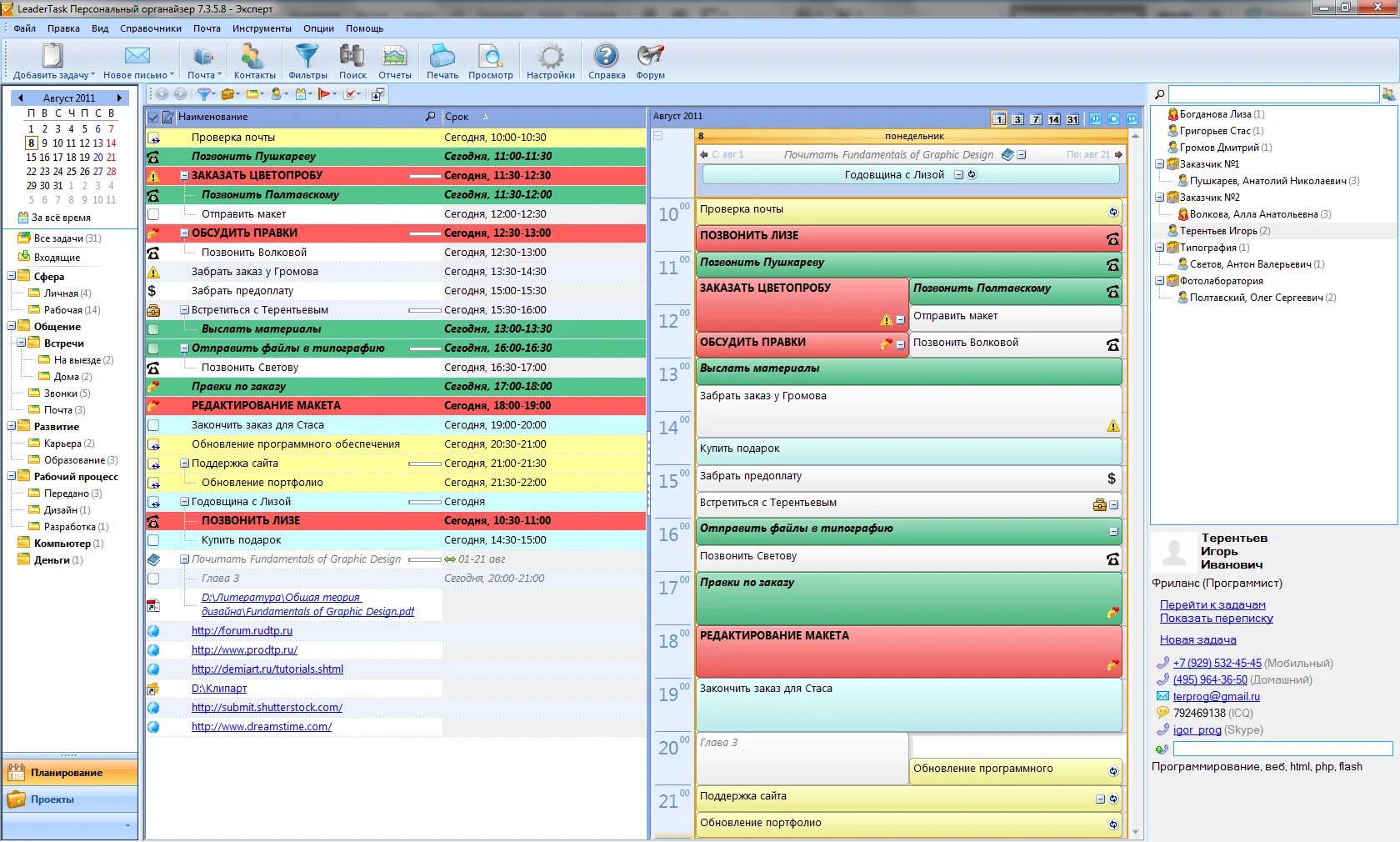Open the Форум megaphone icon
The width and height of the screenshot is (1400, 842).
pyautogui.click(x=650, y=56)
